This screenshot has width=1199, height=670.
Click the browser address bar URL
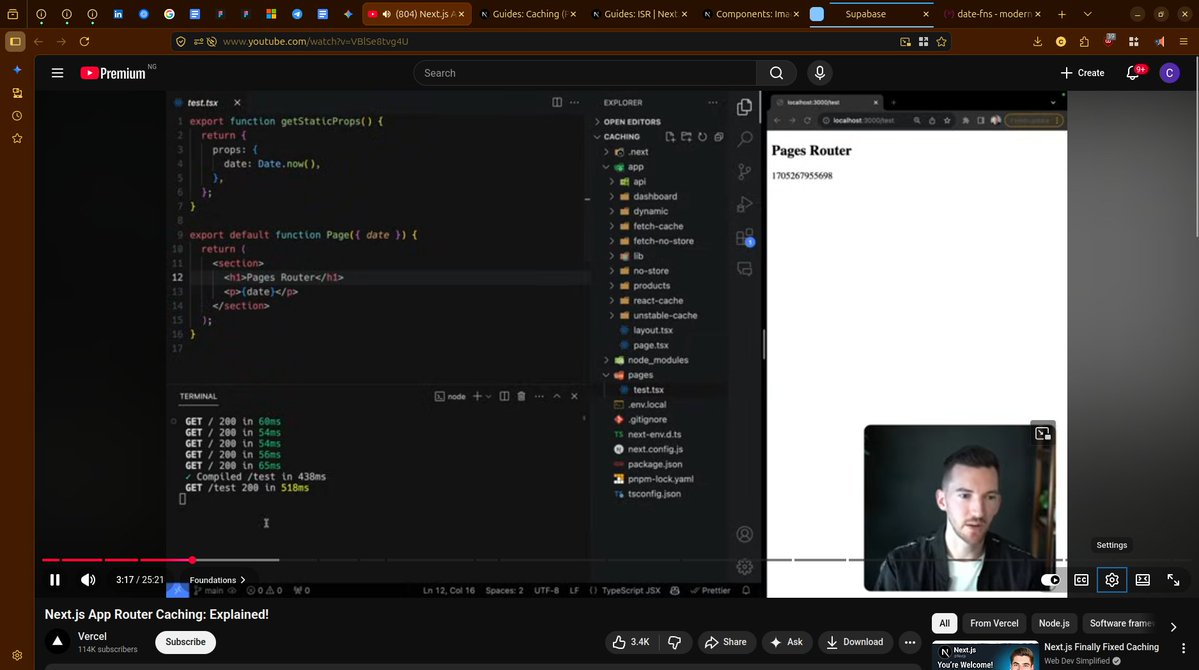coord(315,41)
